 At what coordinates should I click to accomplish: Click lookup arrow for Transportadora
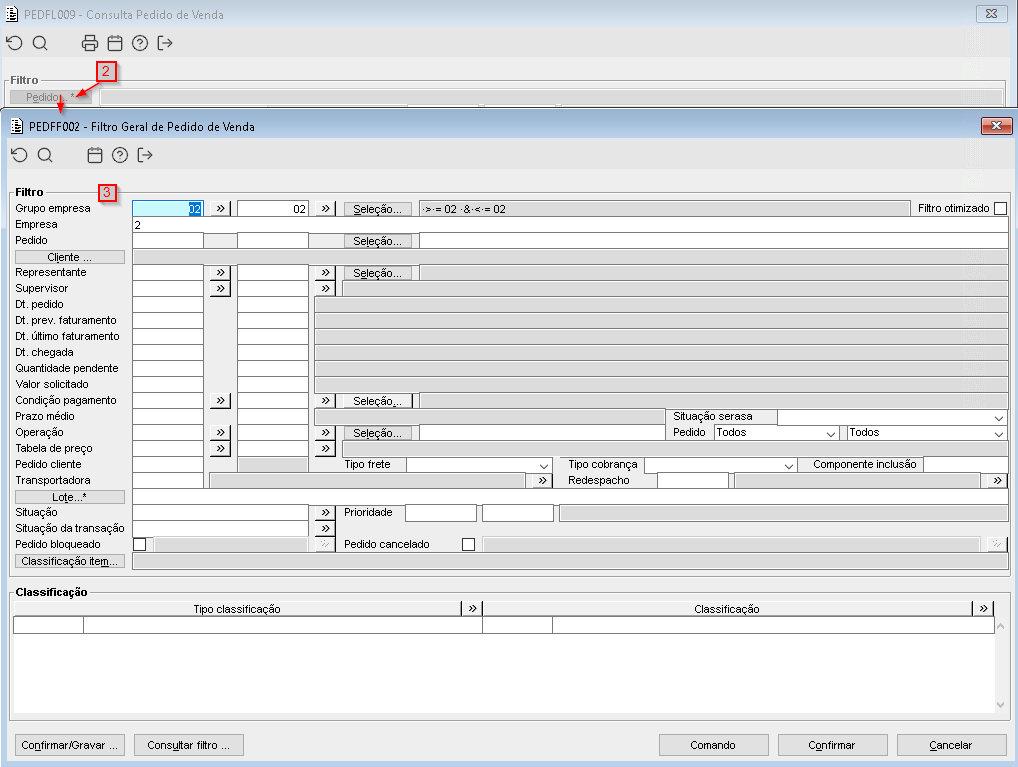542,481
